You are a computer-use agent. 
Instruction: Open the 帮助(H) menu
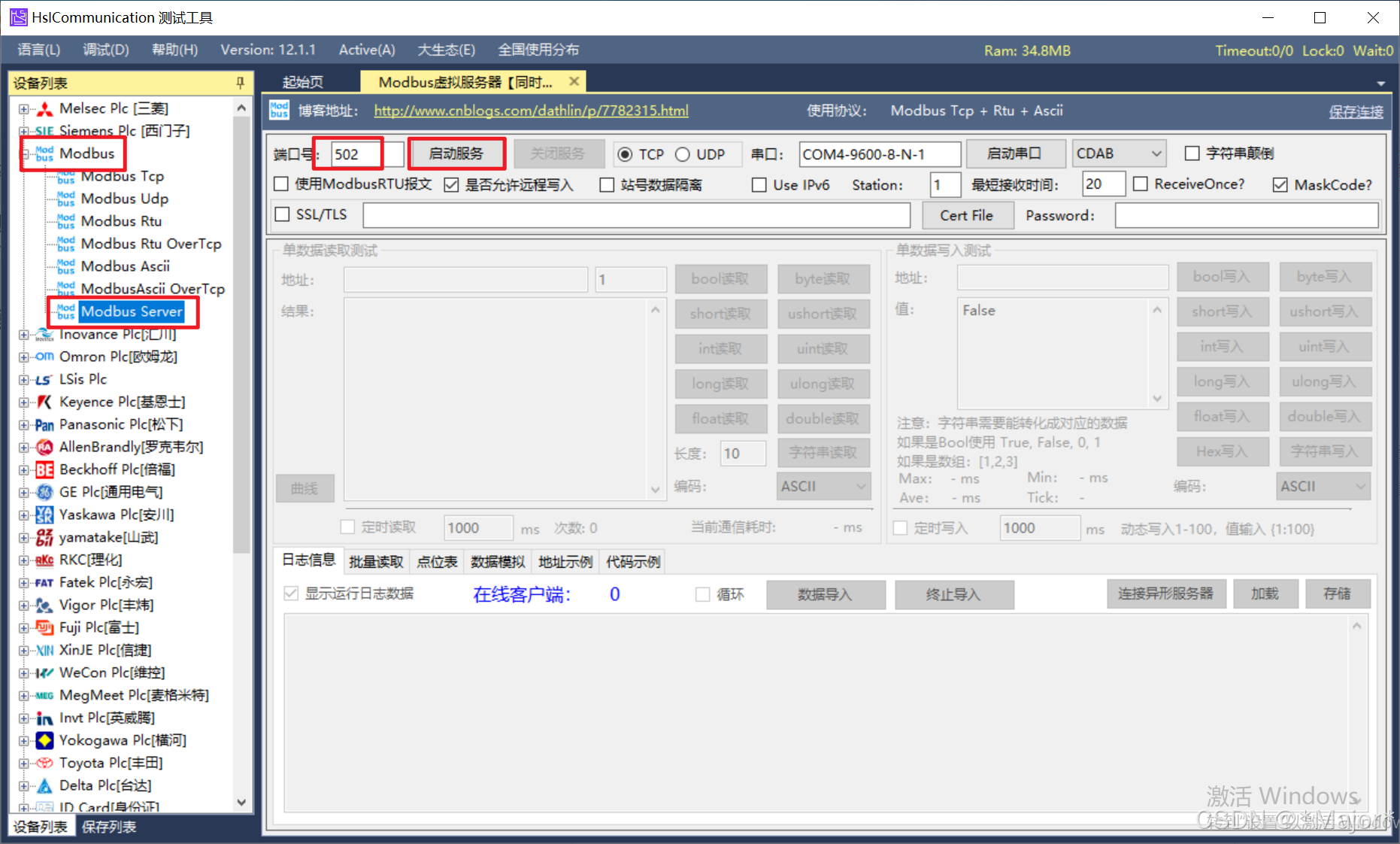coord(174,50)
